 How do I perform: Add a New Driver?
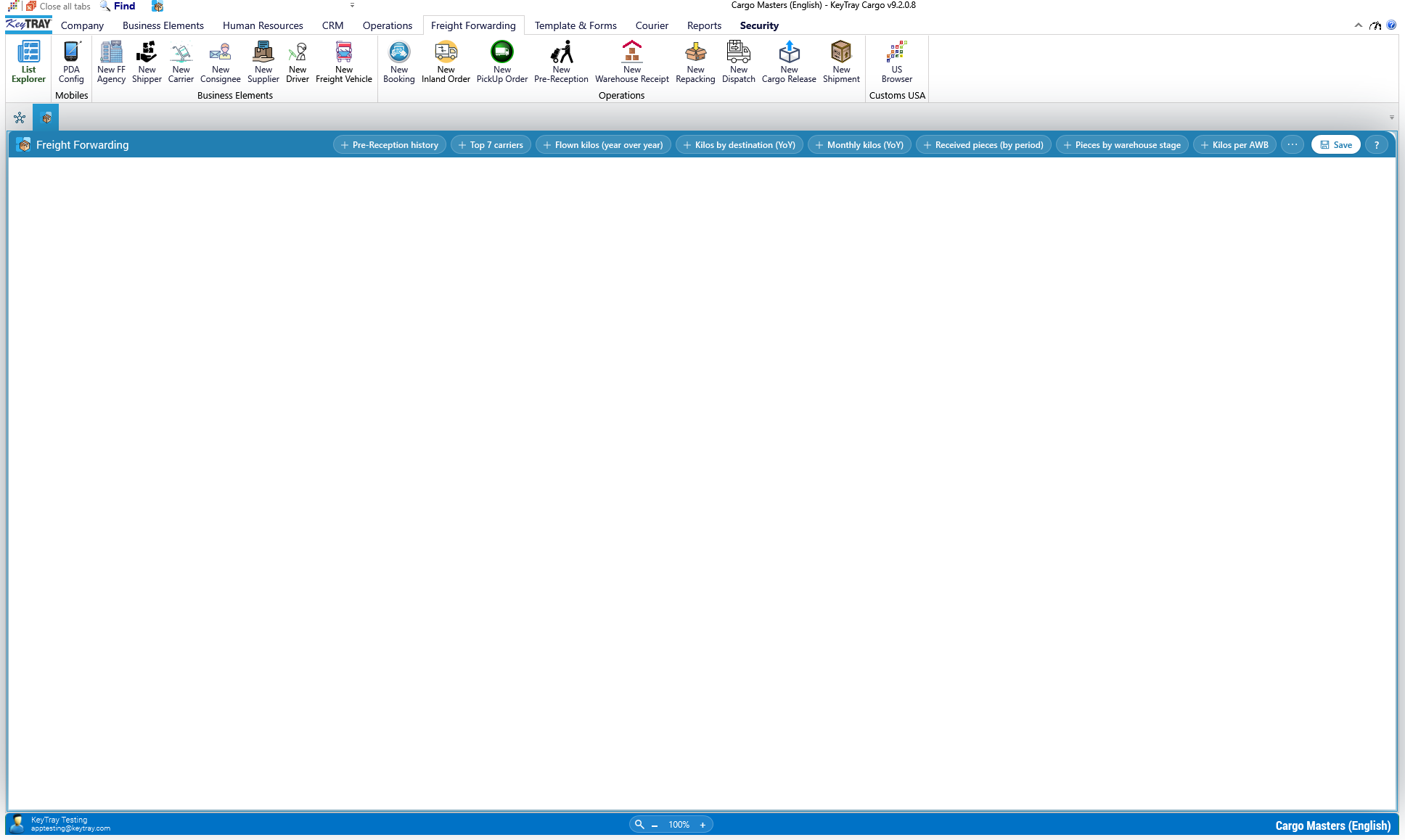pos(298,62)
